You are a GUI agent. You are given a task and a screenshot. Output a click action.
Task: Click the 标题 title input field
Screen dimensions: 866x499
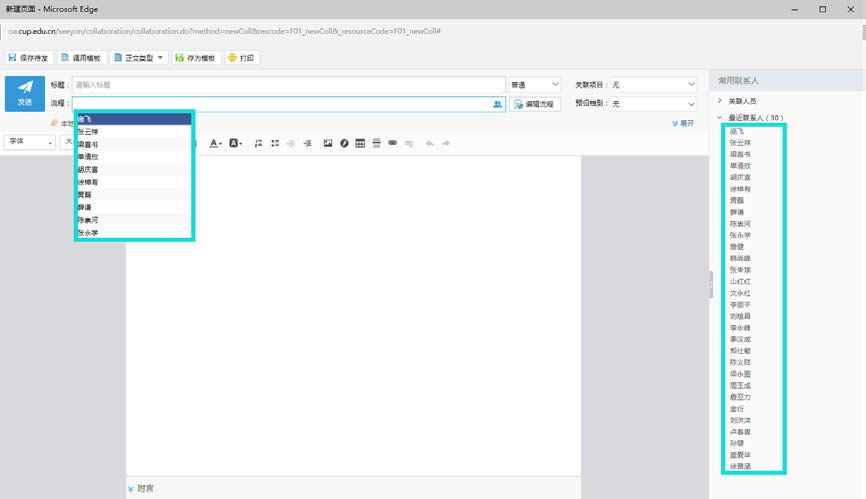(x=288, y=85)
